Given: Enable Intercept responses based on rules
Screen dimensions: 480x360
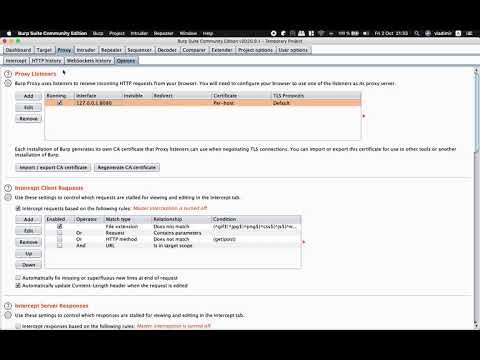Looking at the screenshot, I should (18, 326).
